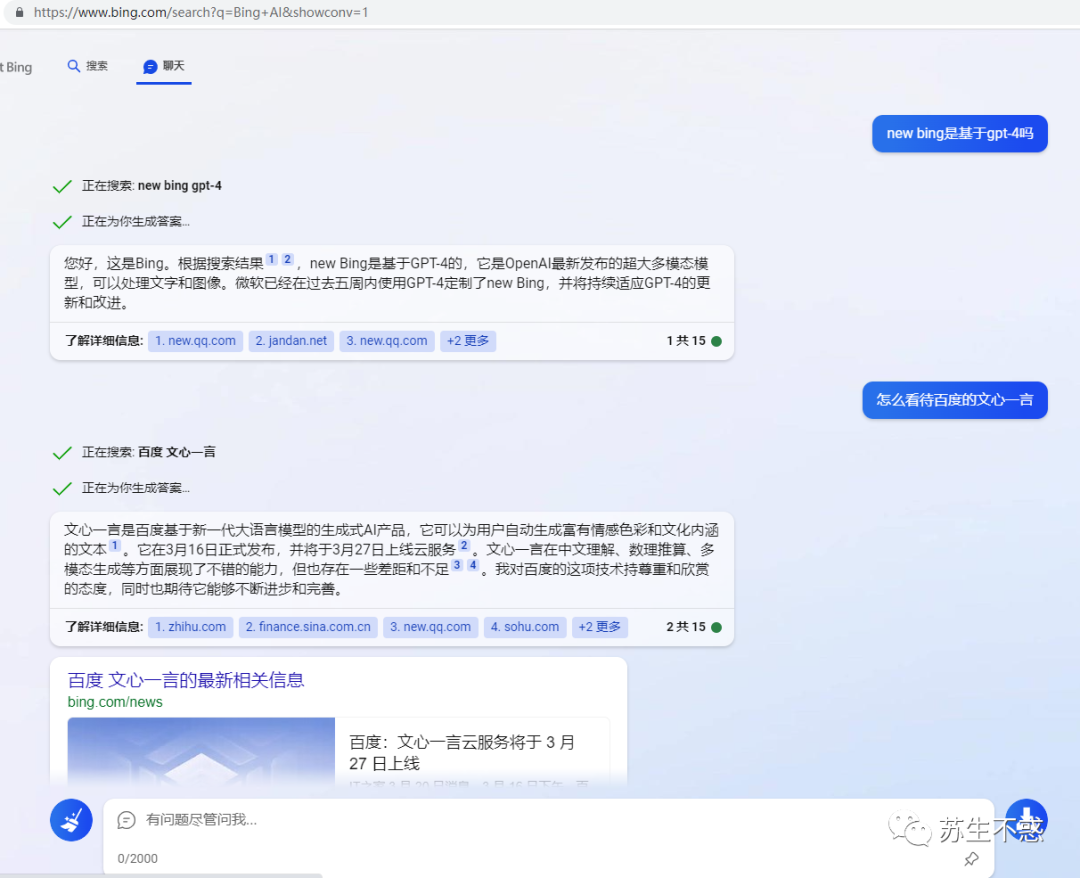This screenshot has height=878, width=1080.
Task: Open the bing.com/news link
Action: [x=115, y=702]
